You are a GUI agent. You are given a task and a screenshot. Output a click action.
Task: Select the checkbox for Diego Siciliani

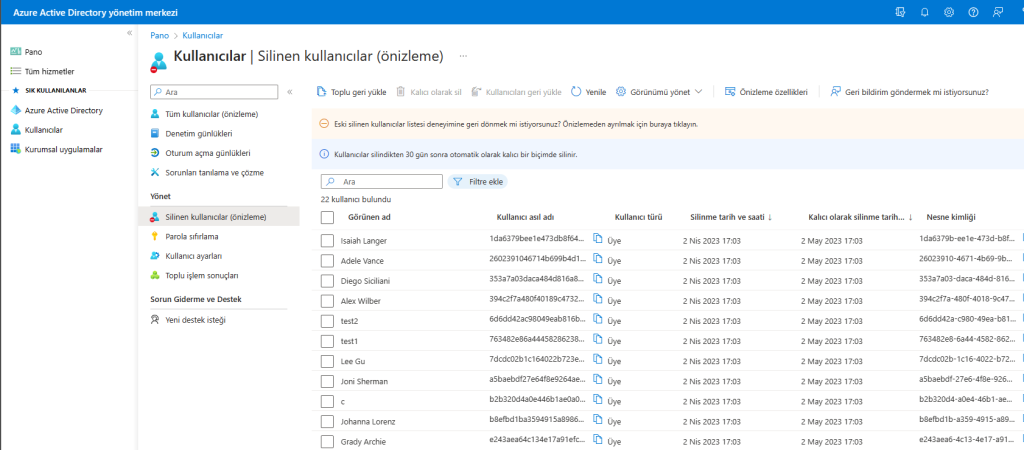[327, 280]
